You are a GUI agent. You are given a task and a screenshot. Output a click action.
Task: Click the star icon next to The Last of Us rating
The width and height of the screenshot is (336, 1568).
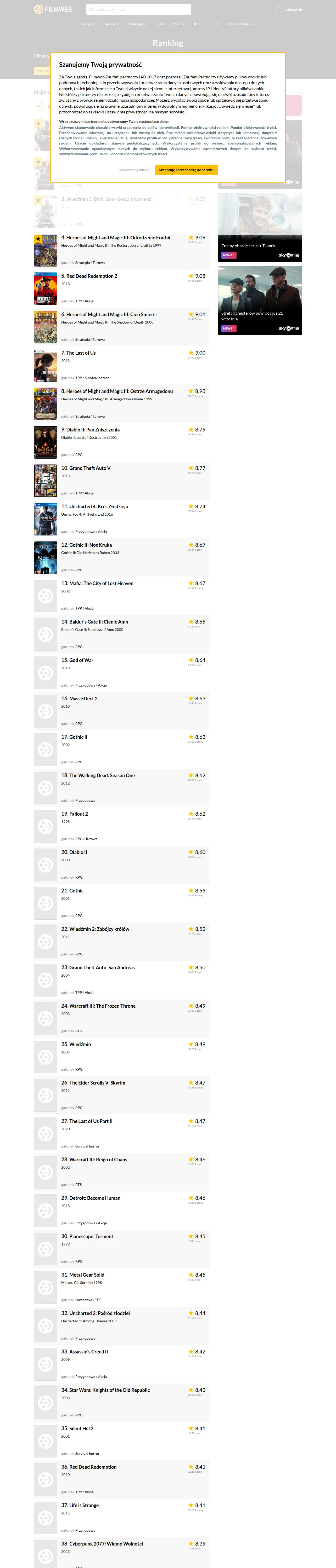pos(191,353)
